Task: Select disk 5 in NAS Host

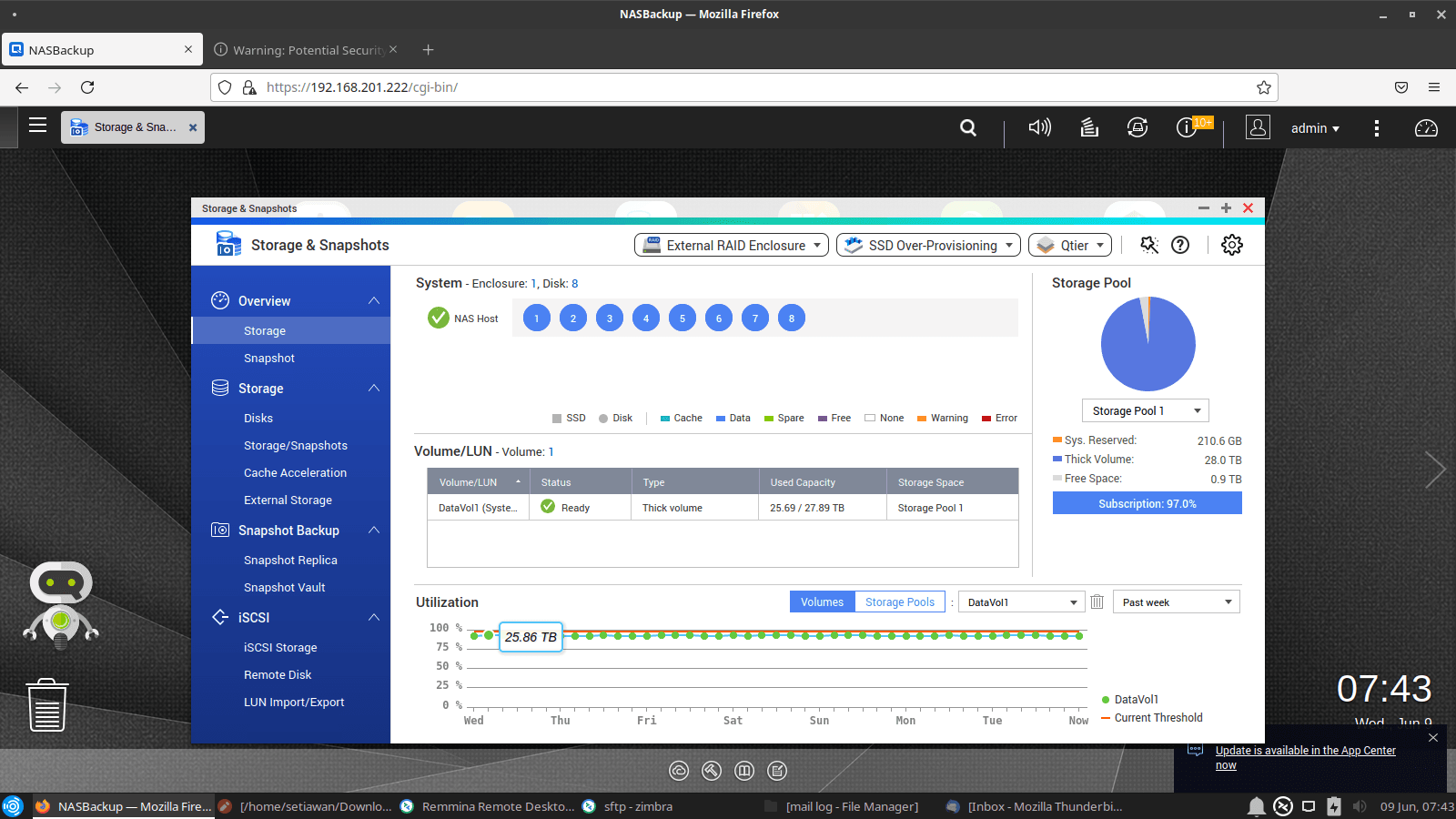Action: pos(682,318)
